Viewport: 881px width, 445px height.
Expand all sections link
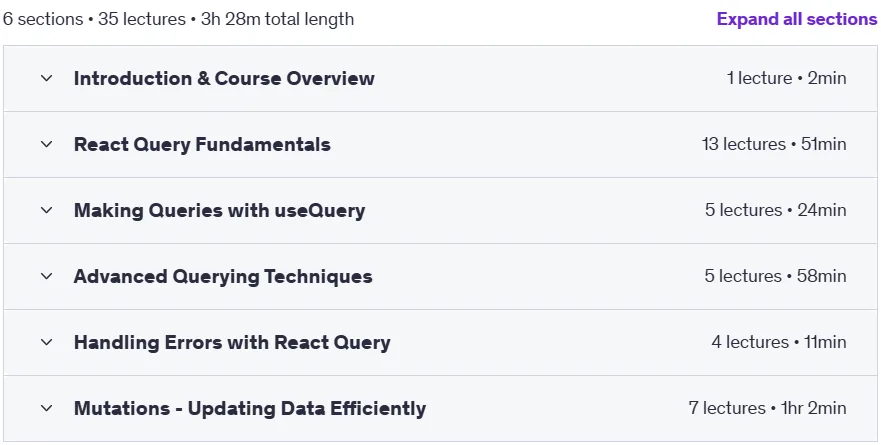click(x=797, y=19)
